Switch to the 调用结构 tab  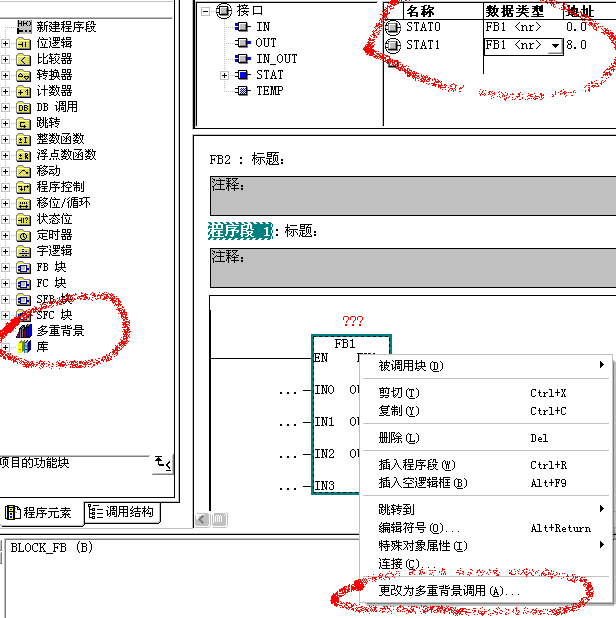click(122, 512)
